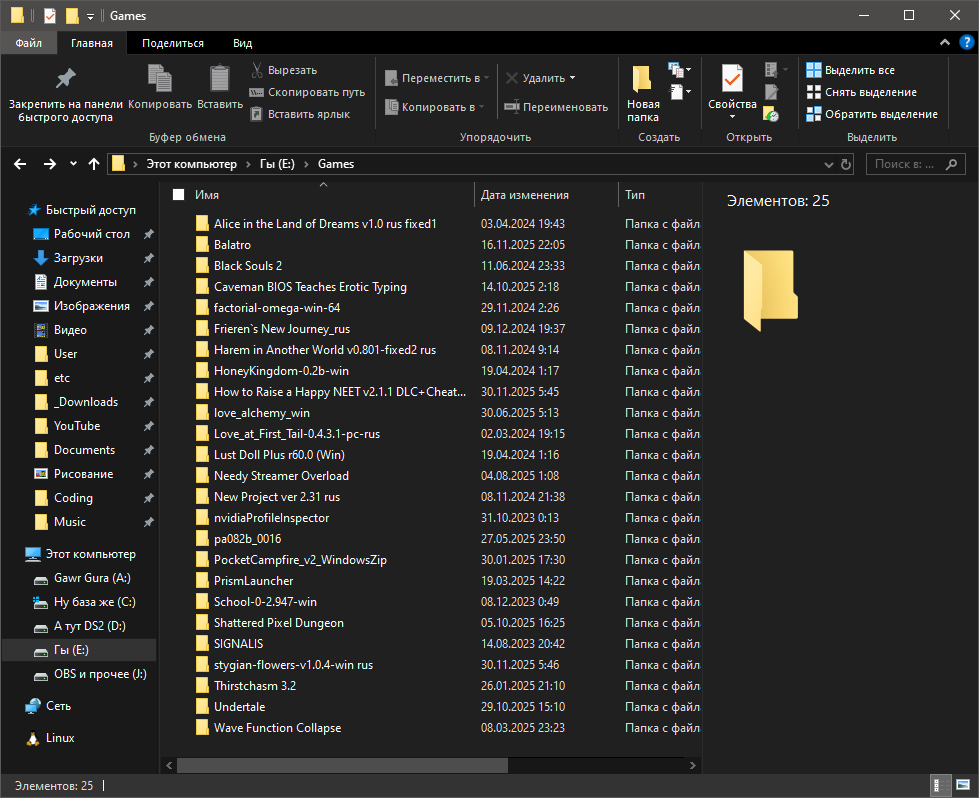The height and width of the screenshot is (798, 979).
Task: Open Удалить dropdown arrow
Action: [x=573, y=78]
